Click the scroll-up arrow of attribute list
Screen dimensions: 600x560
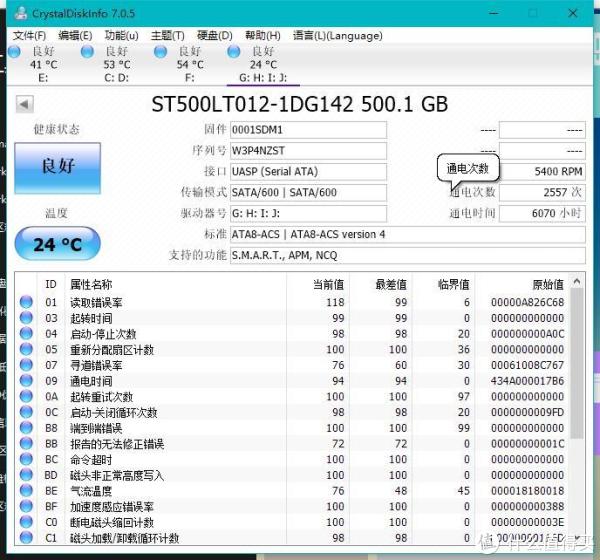[x=577, y=282]
